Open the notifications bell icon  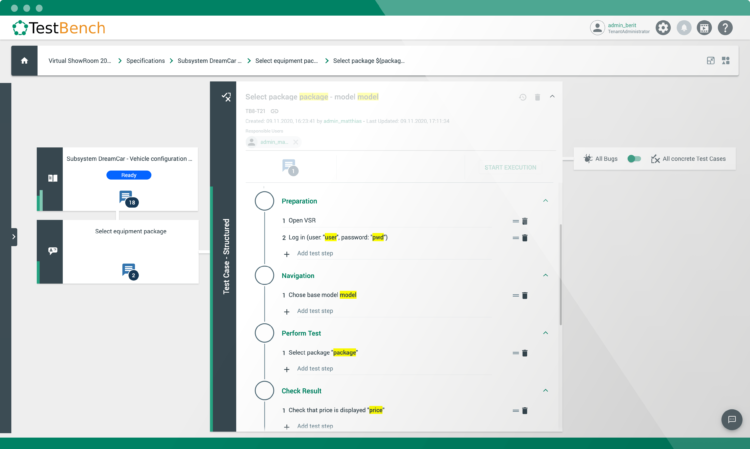[x=684, y=28]
